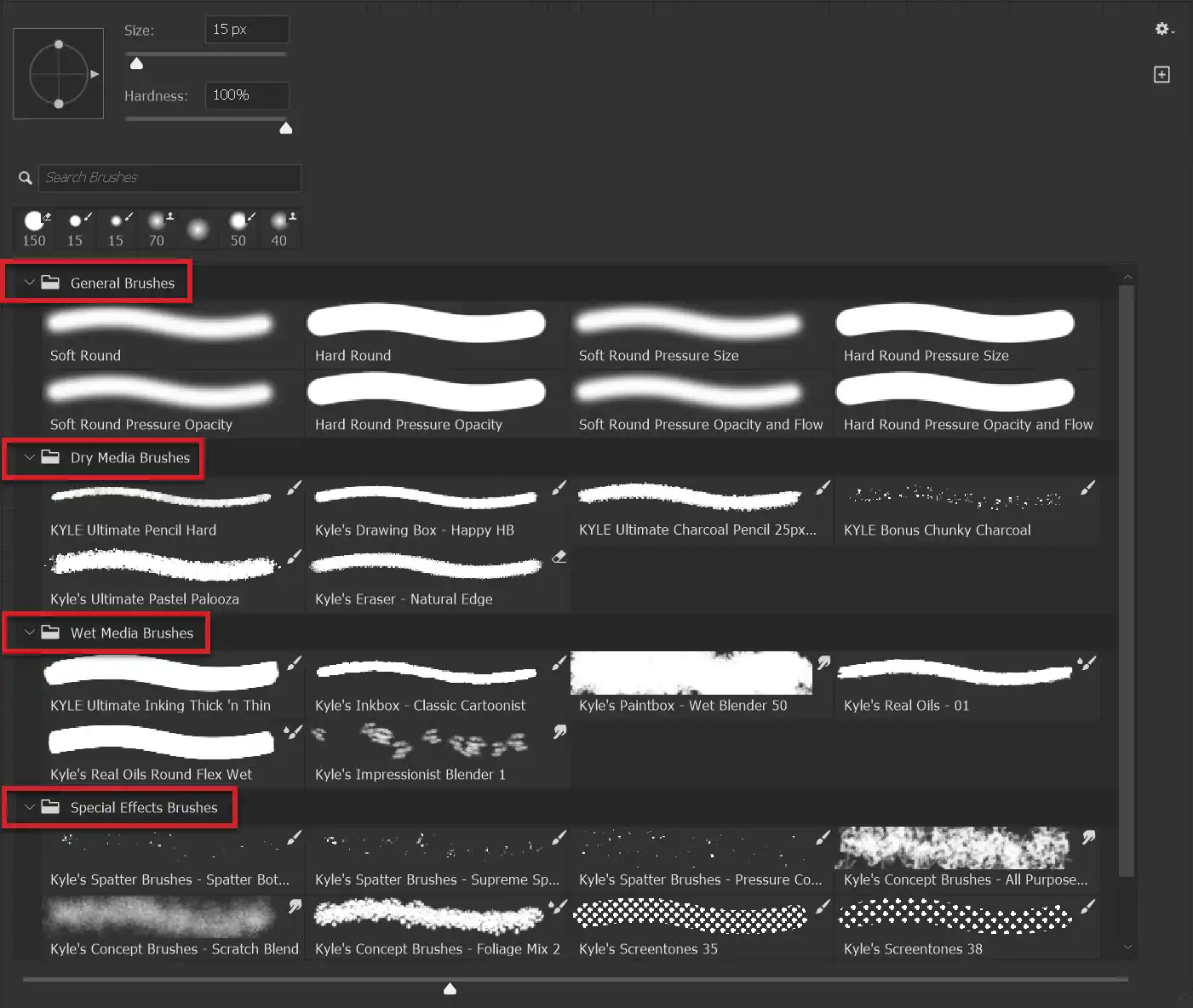
Task: Select the Soft Round brush
Action: [162, 332]
